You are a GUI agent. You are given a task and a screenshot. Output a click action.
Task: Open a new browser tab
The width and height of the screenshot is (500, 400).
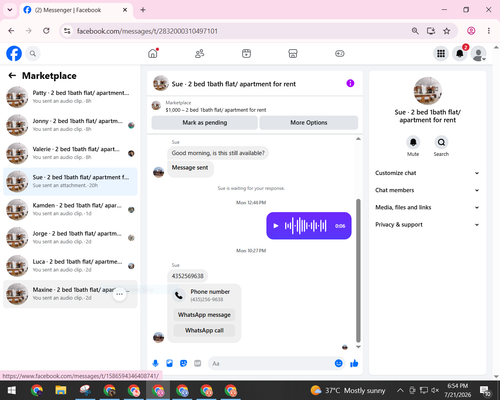143,10
